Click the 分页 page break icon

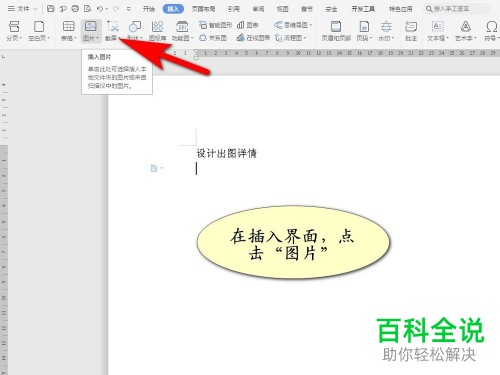(14, 27)
